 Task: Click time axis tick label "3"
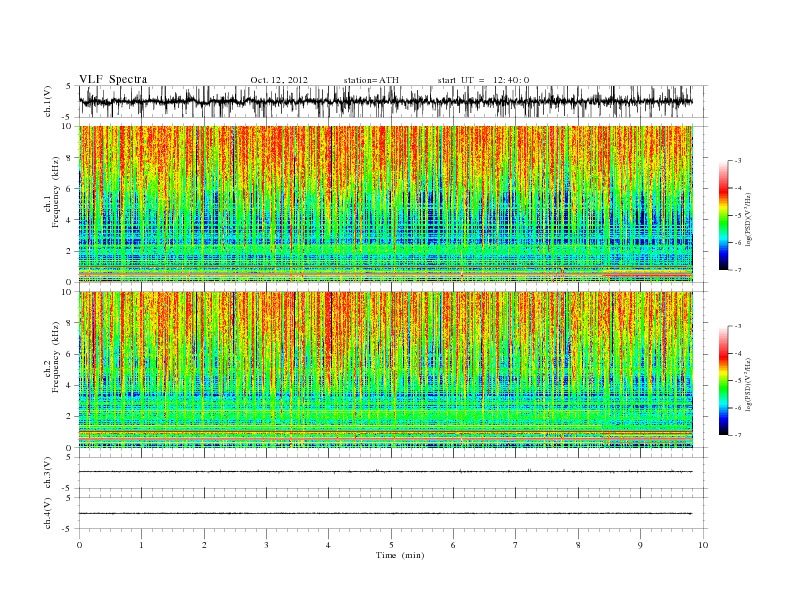point(266,545)
